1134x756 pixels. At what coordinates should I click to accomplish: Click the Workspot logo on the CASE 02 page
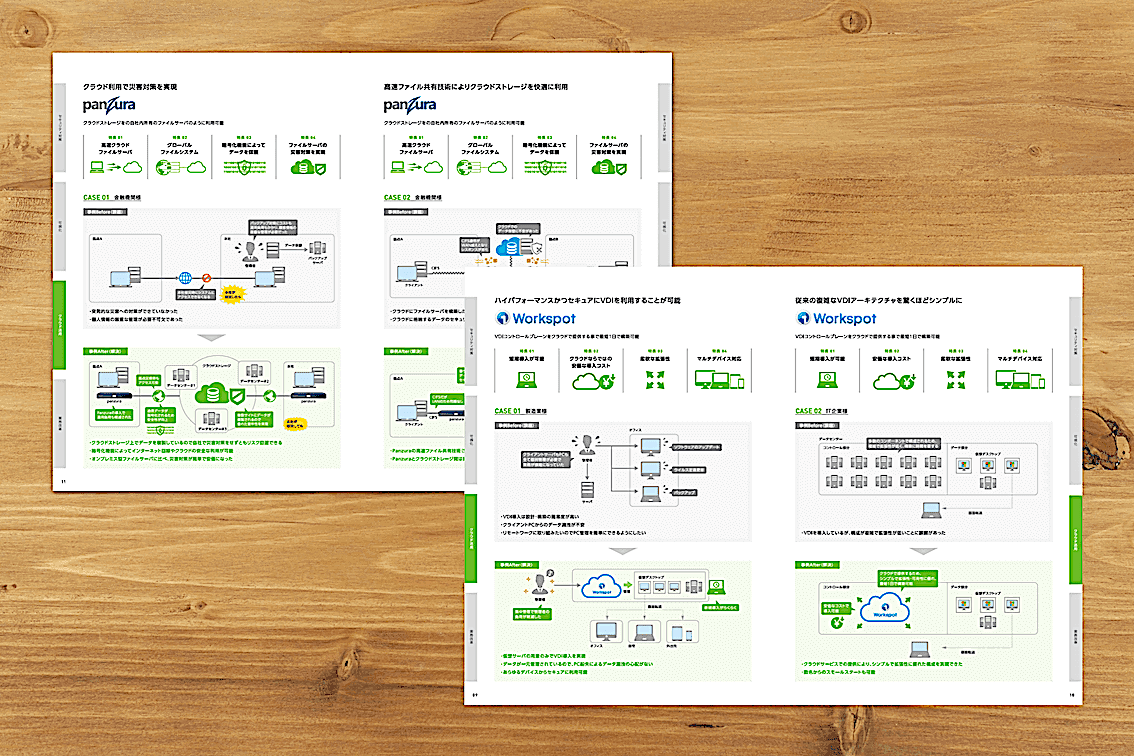[x=837, y=318]
